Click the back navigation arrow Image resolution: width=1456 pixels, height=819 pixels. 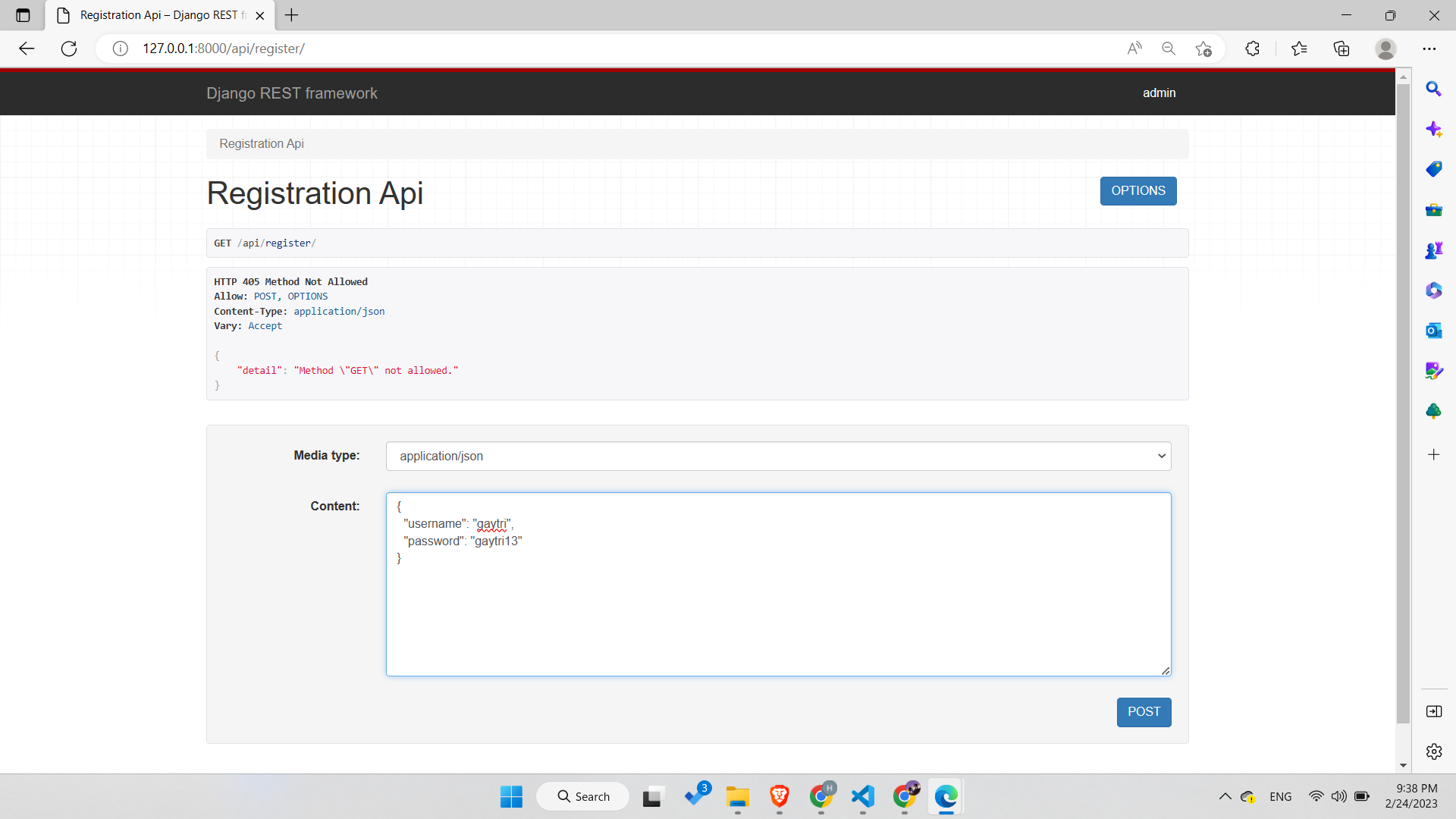pyautogui.click(x=27, y=49)
